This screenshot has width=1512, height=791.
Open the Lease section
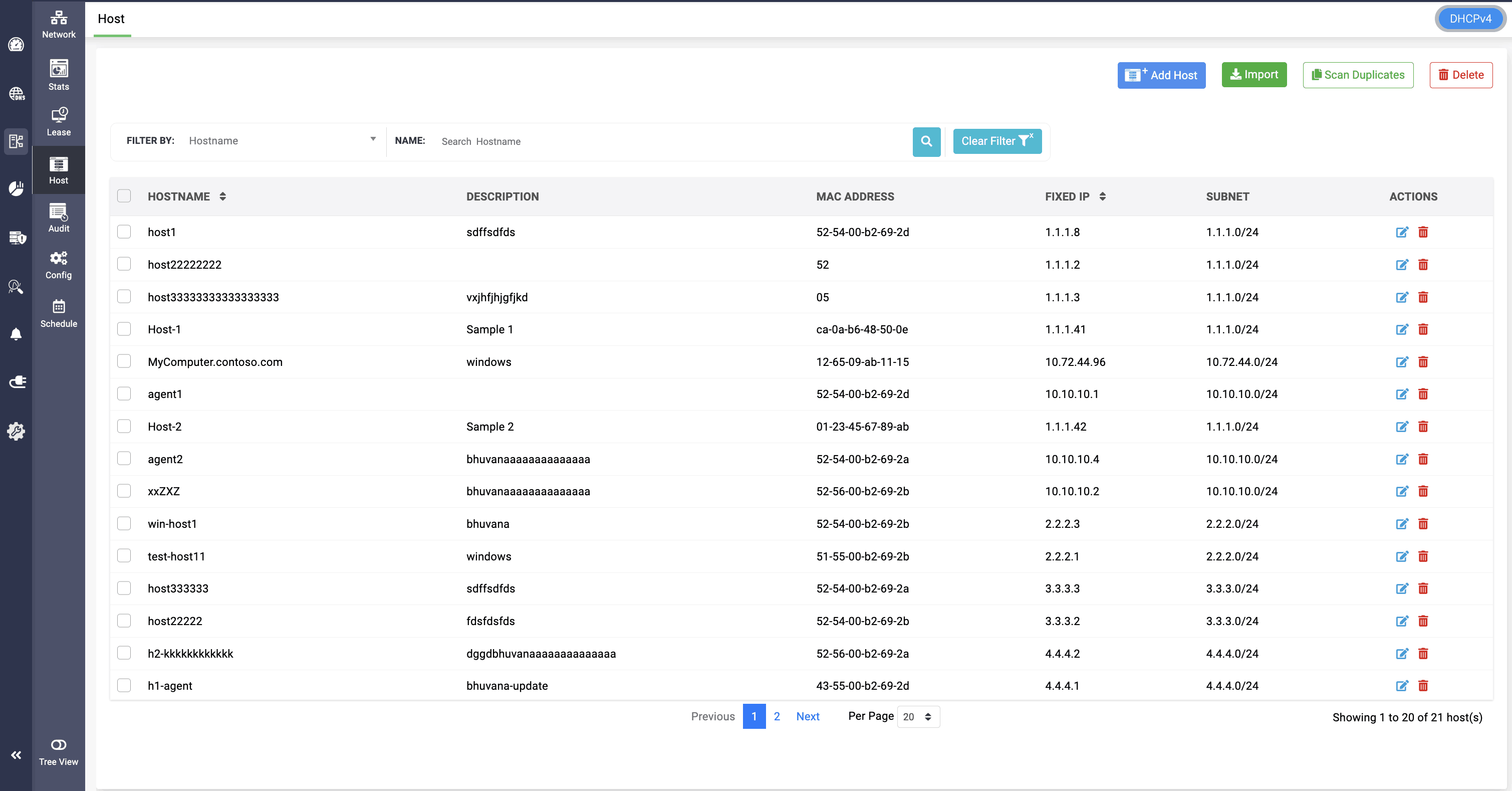click(x=59, y=122)
